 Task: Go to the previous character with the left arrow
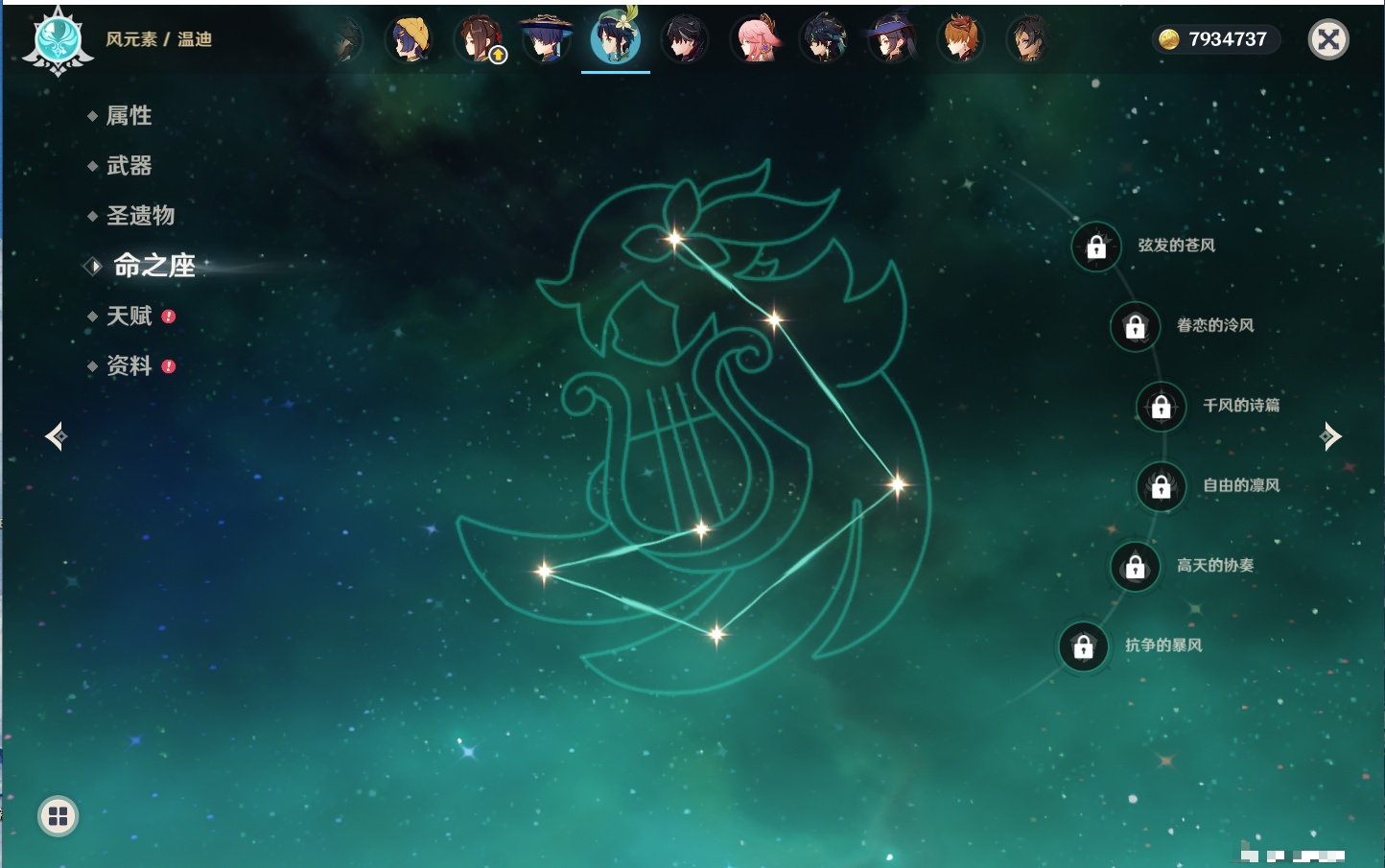click(x=57, y=436)
